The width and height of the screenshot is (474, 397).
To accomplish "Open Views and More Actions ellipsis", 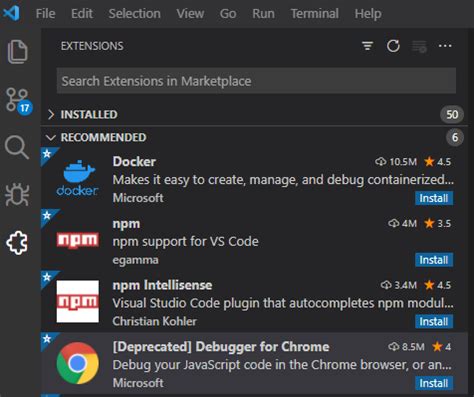I will pyautogui.click(x=445, y=46).
